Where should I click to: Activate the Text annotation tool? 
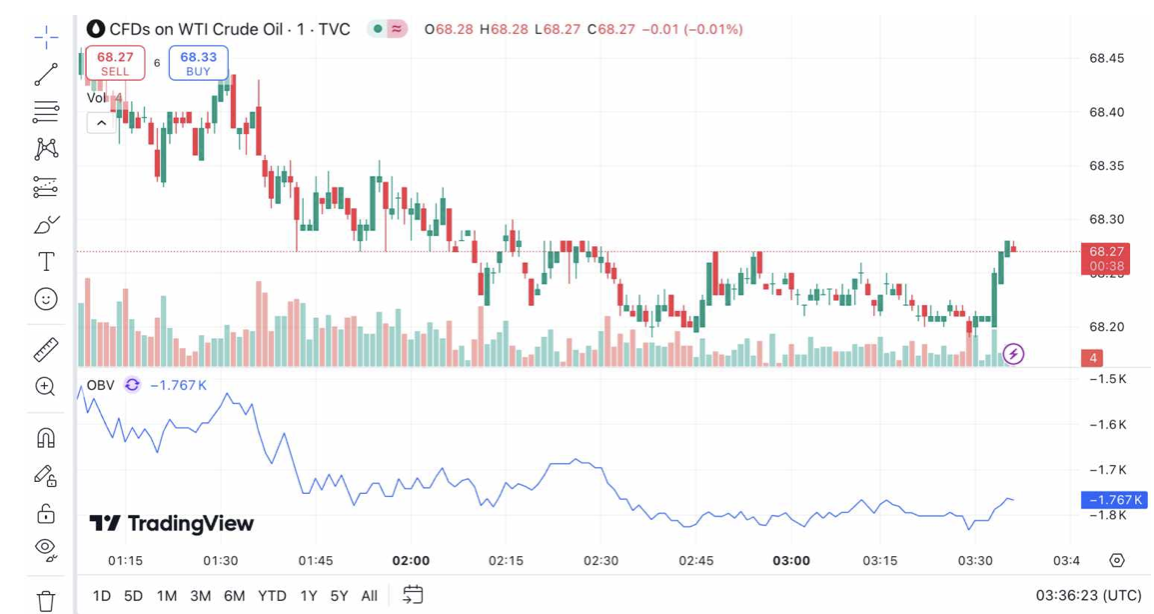(x=46, y=262)
